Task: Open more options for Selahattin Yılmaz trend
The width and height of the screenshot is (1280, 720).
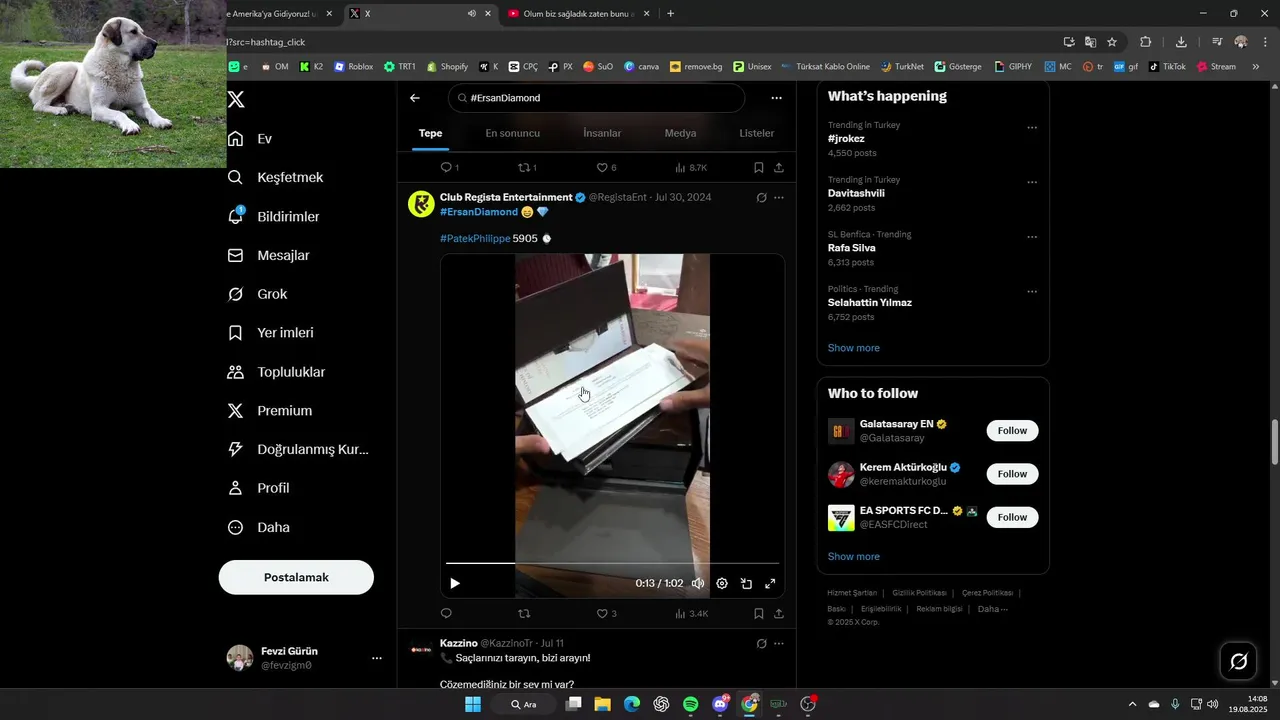Action: click(1032, 292)
